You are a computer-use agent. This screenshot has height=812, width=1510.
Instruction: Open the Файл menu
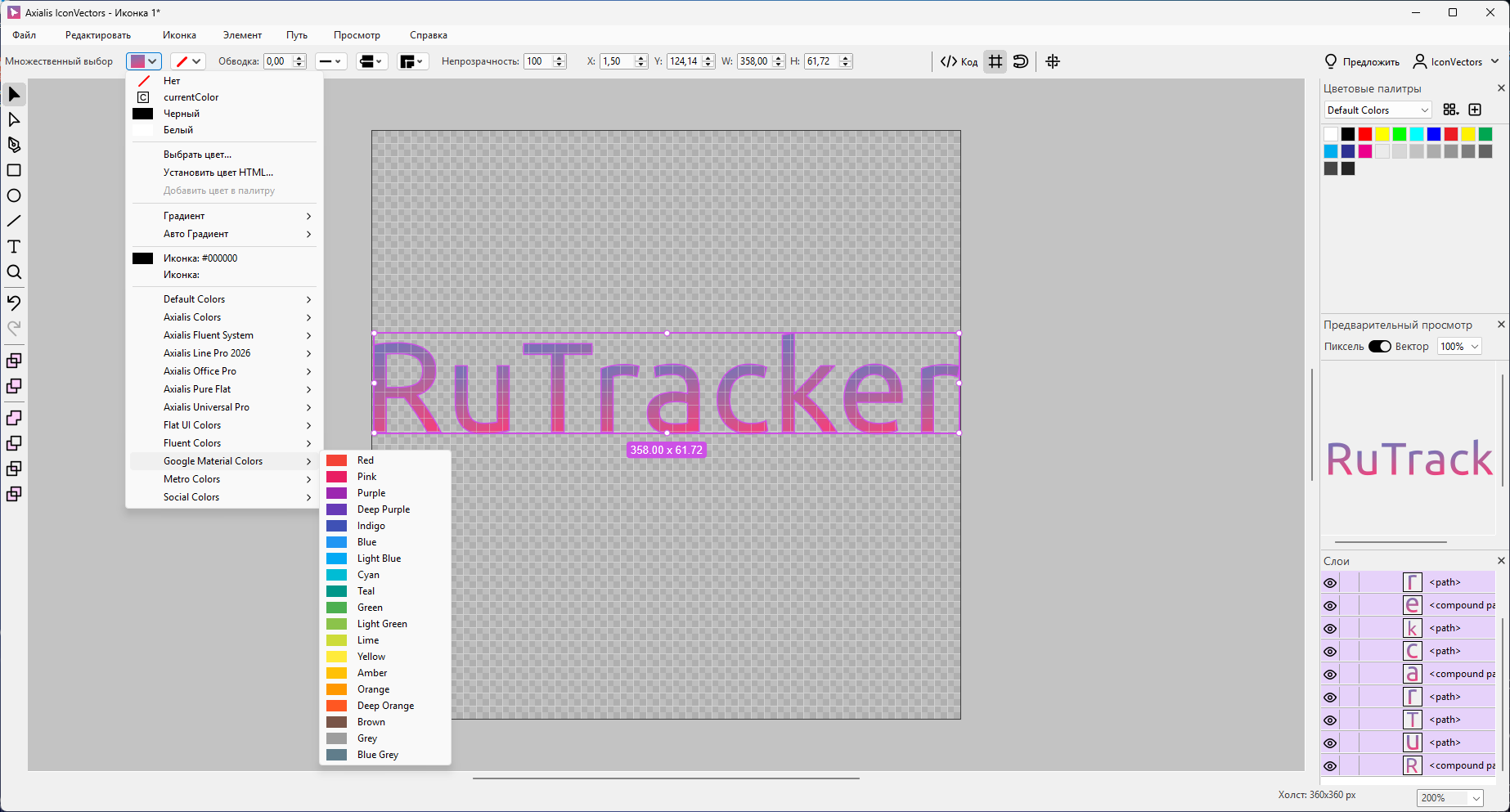[25, 35]
